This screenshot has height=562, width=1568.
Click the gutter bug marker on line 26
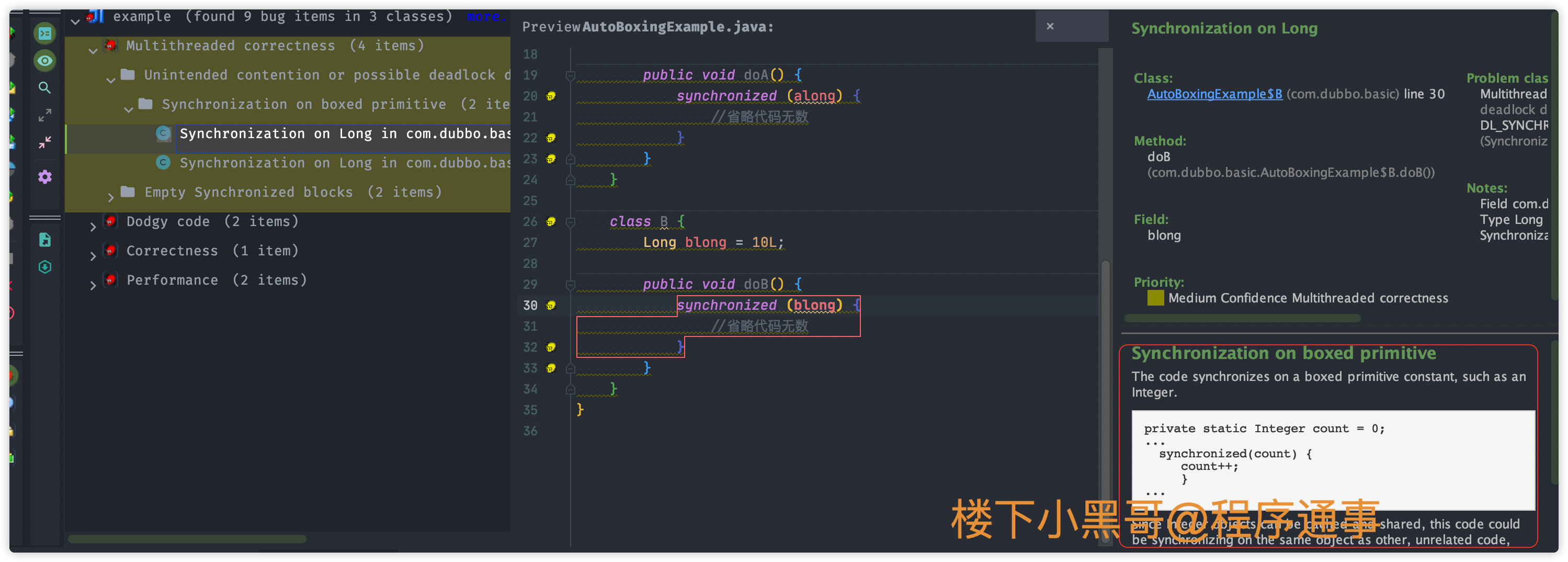pyautogui.click(x=551, y=222)
